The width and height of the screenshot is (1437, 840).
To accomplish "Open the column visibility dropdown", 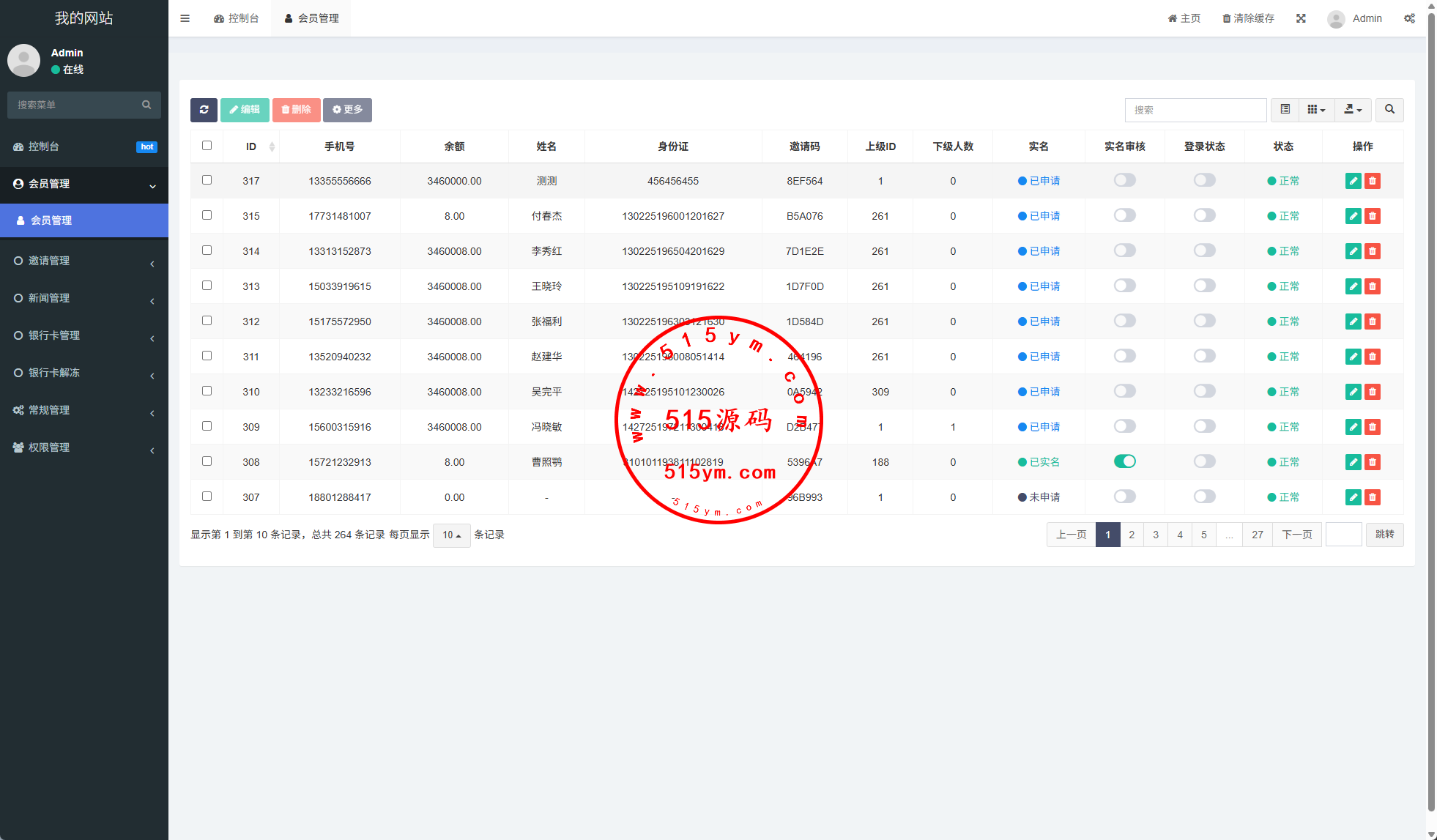I will point(1316,110).
